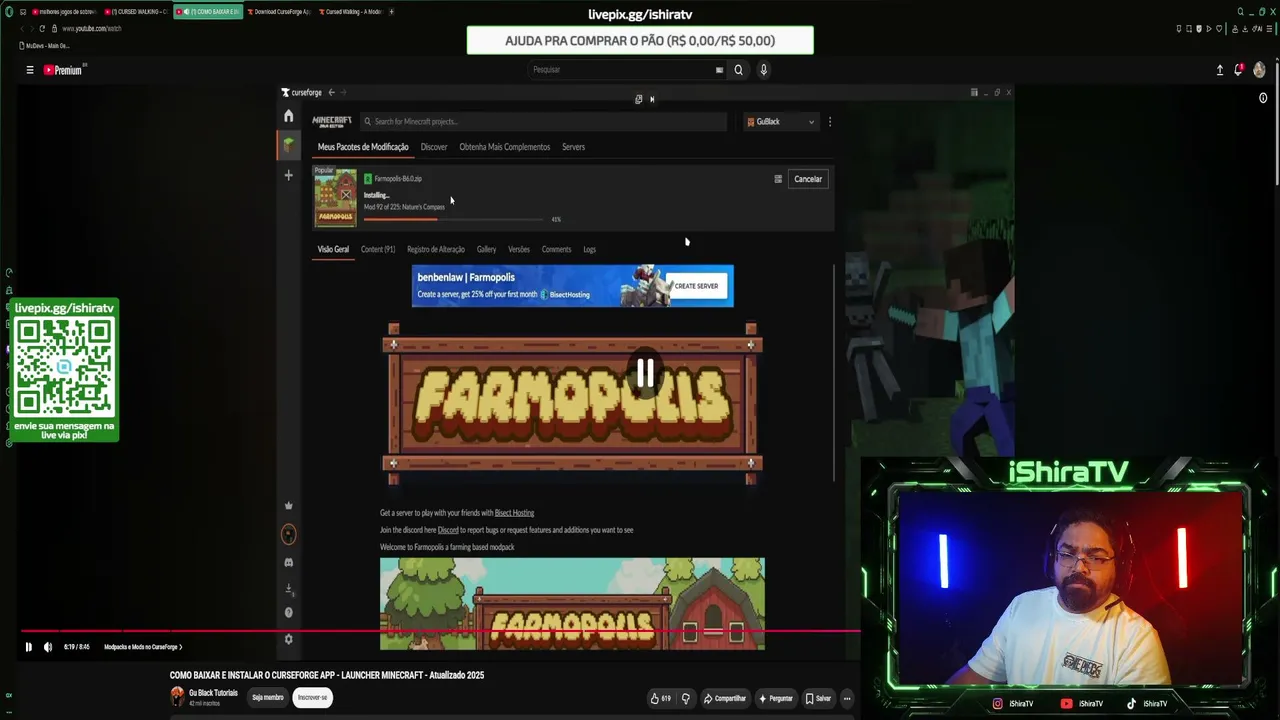
Task: Open the Content (91) tab
Action: [x=378, y=249]
